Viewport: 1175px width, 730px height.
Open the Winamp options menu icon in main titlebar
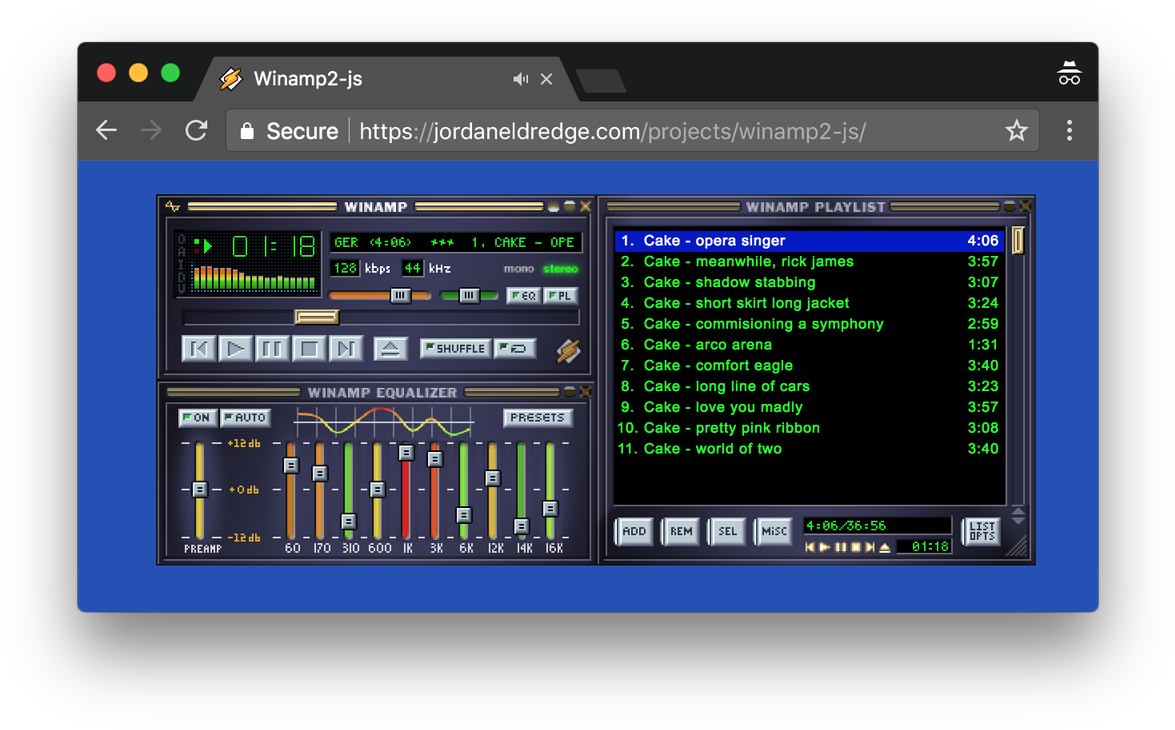[173, 206]
